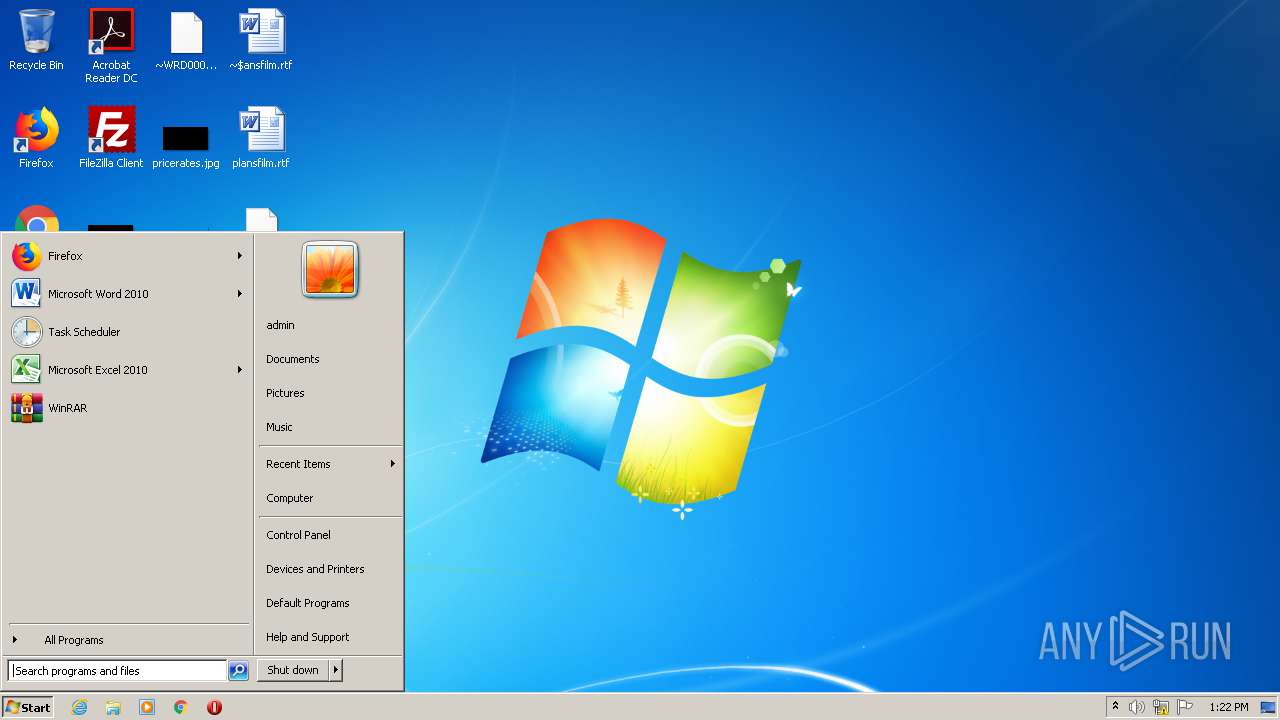
Task: Click the Start button
Action: click(x=28, y=707)
